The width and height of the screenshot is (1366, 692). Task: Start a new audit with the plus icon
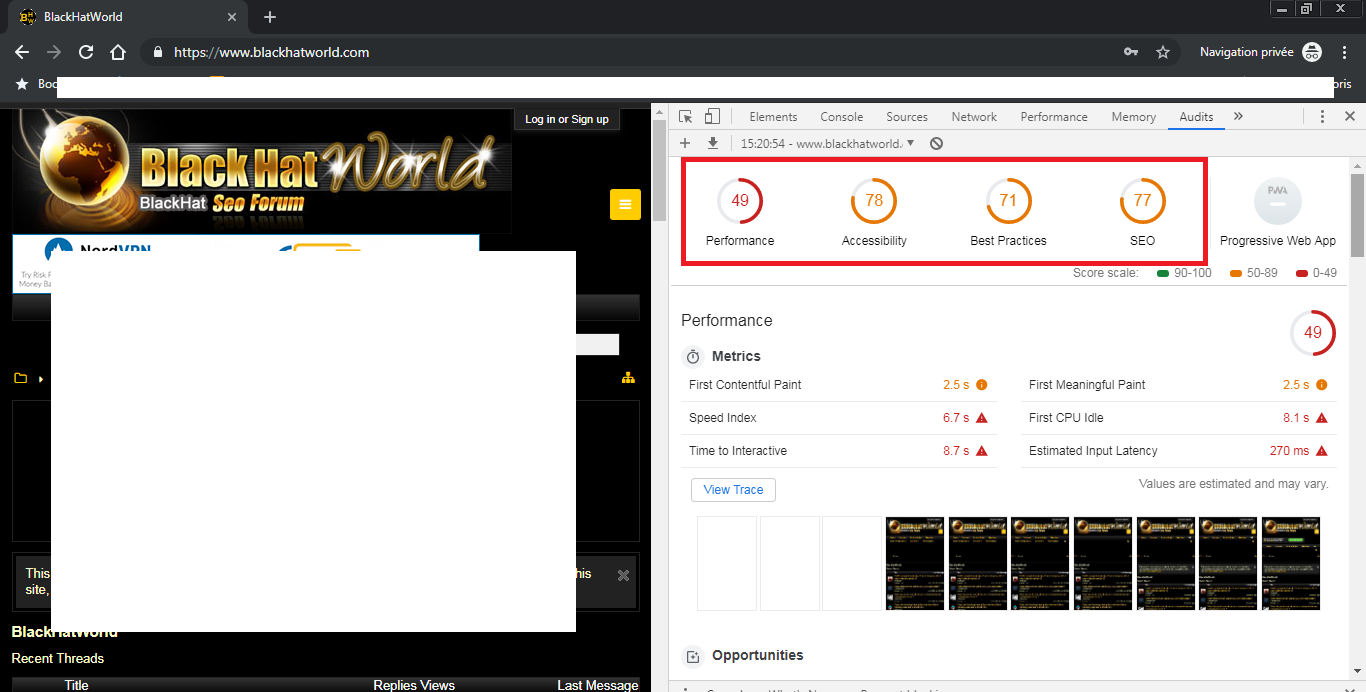pyautogui.click(x=685, y=143)
